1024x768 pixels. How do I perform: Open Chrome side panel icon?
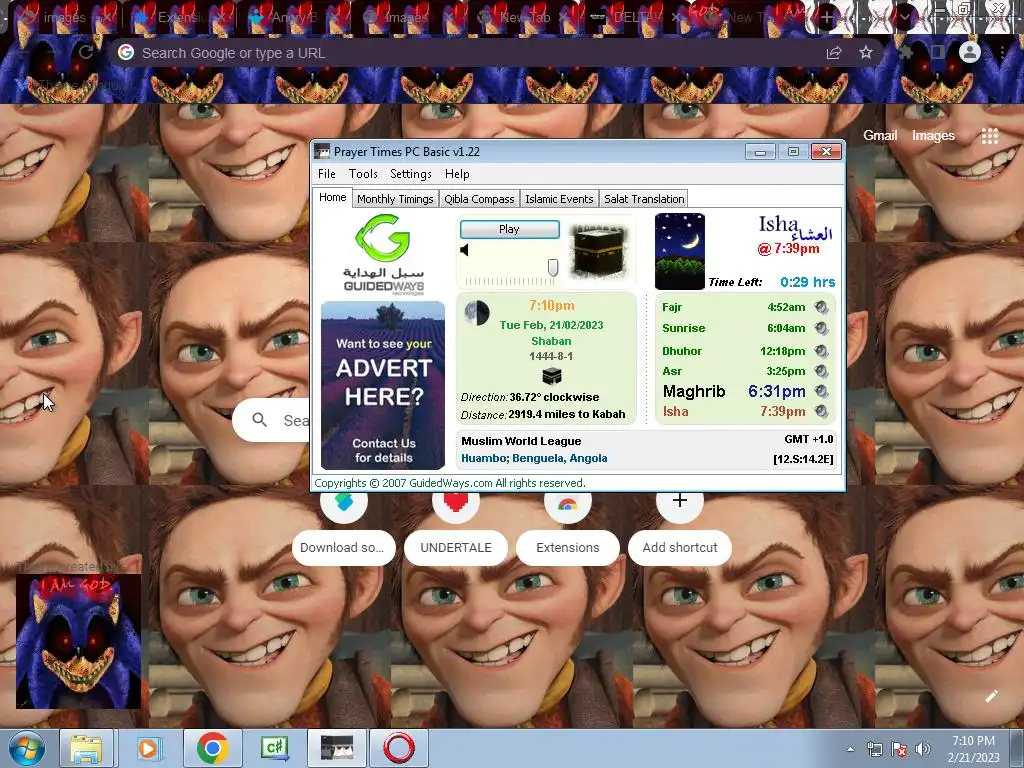point(938,52)
